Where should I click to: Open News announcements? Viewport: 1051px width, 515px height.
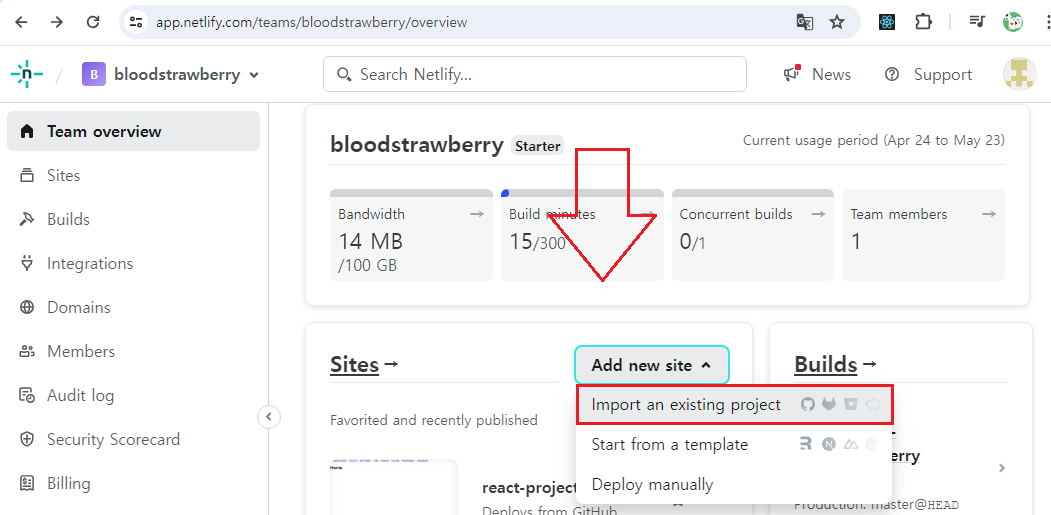click(817, 74)
